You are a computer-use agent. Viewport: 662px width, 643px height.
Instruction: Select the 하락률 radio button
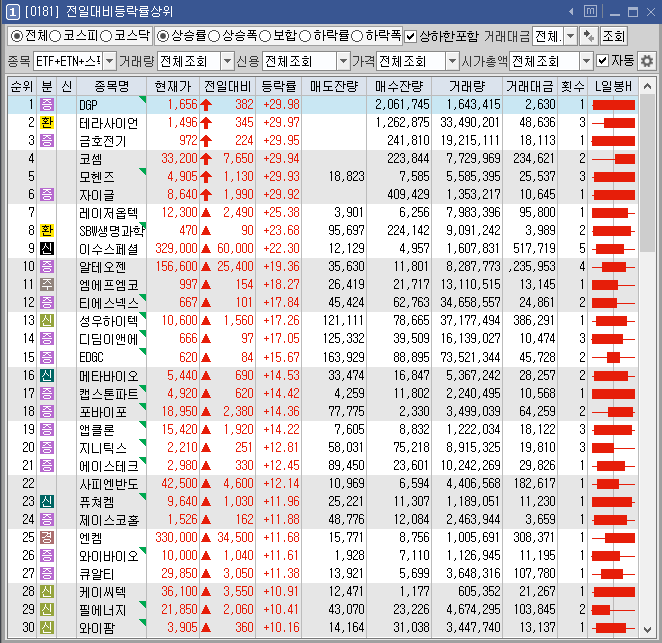pyautogui.click(x=305, y=36)
